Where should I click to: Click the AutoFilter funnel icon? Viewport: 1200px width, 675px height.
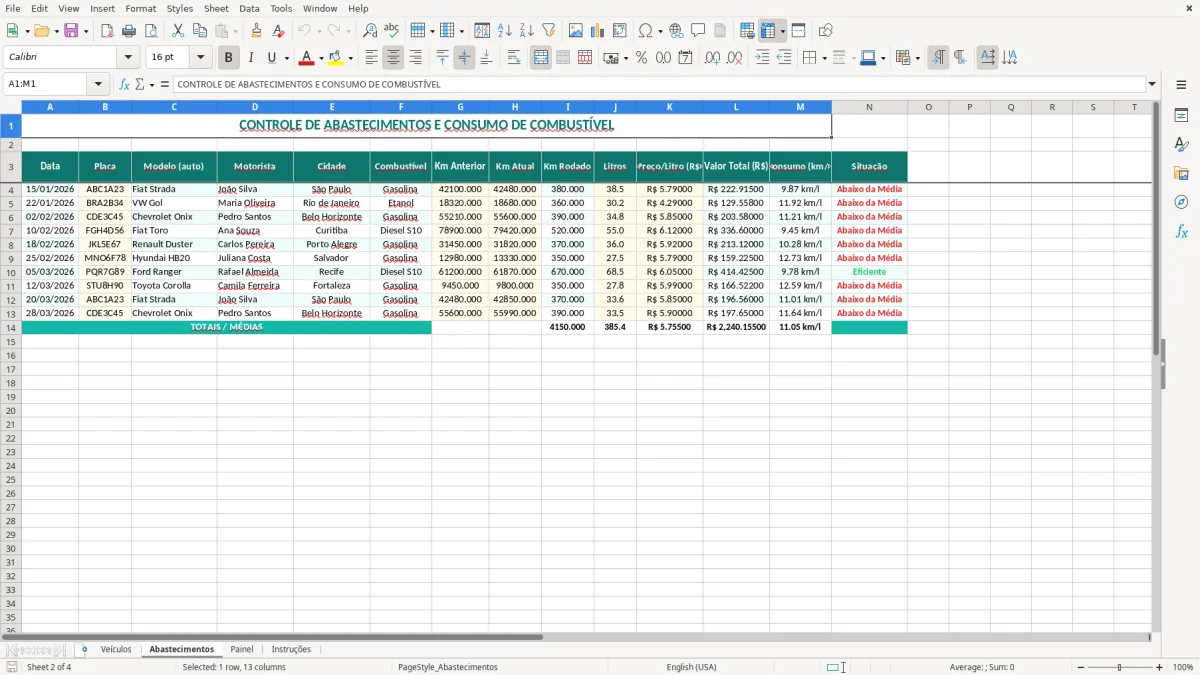tap(548, 31)
